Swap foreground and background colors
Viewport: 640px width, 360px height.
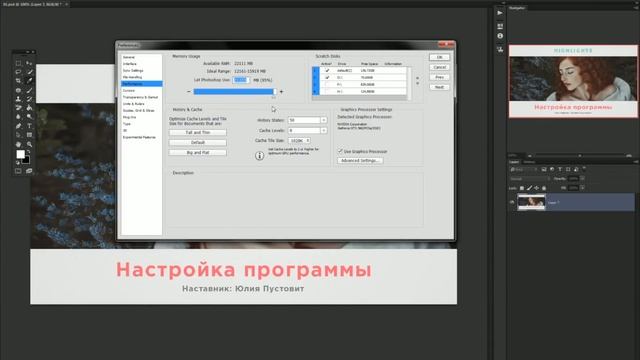click(29, 152)
